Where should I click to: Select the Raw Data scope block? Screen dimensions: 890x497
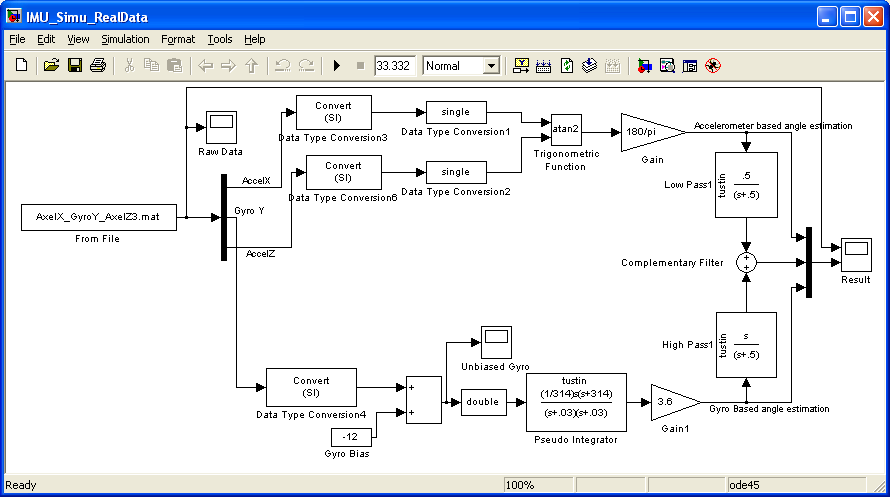(x=221, y=127)
